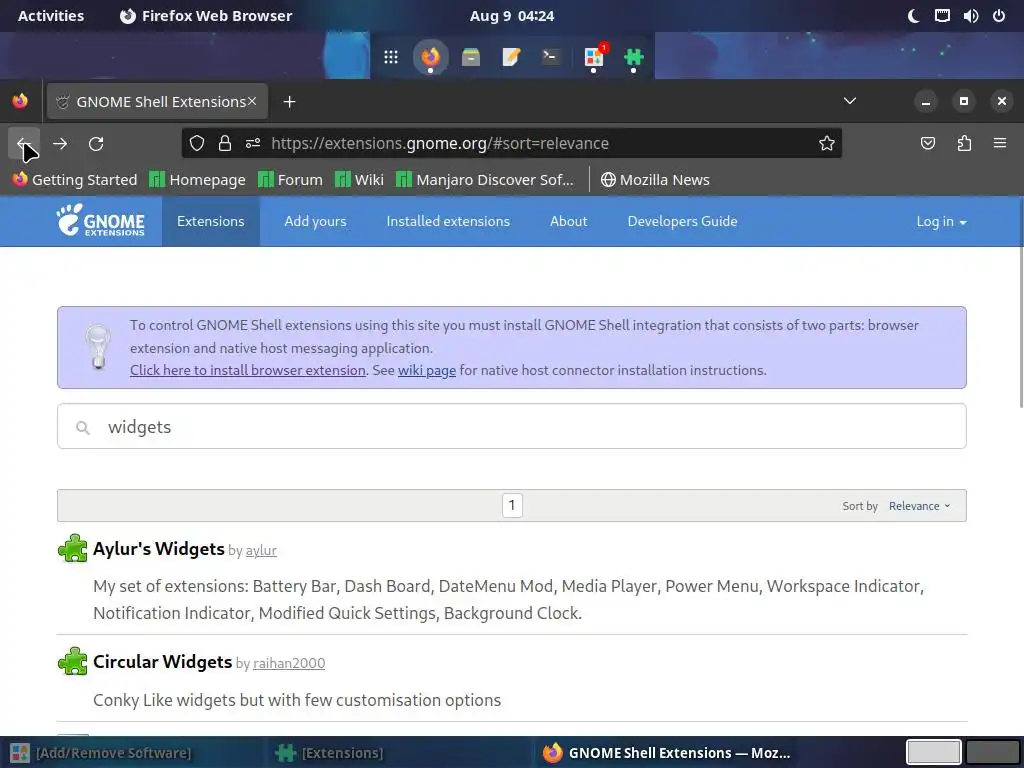The height and width of the screenshot is (768, 1024).
Task: Go back with the Firefox back arrow
Action: click(x=24, y=143)
